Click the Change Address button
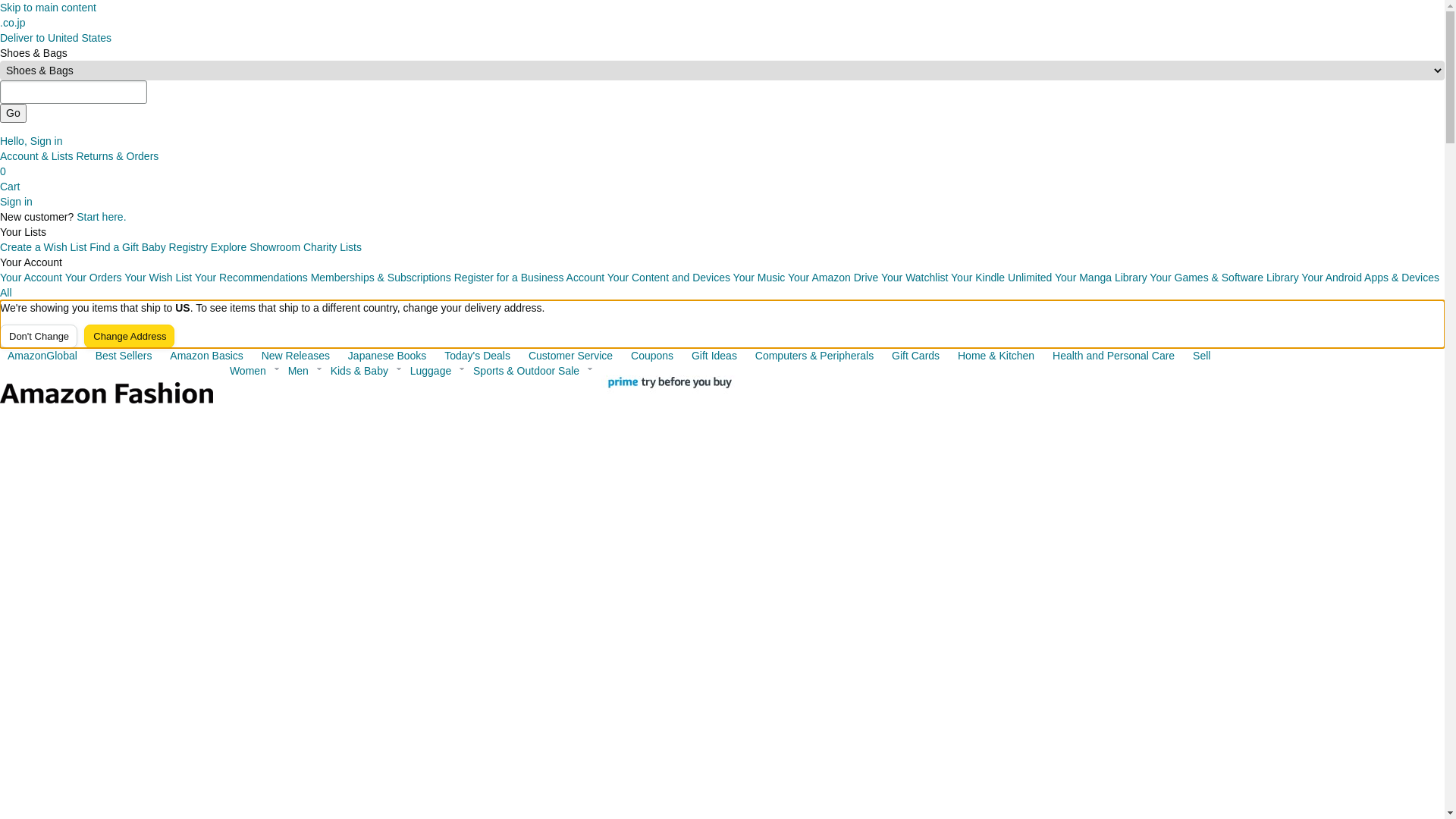This screenshot has height=819, width=1456. tap(130, 336)
